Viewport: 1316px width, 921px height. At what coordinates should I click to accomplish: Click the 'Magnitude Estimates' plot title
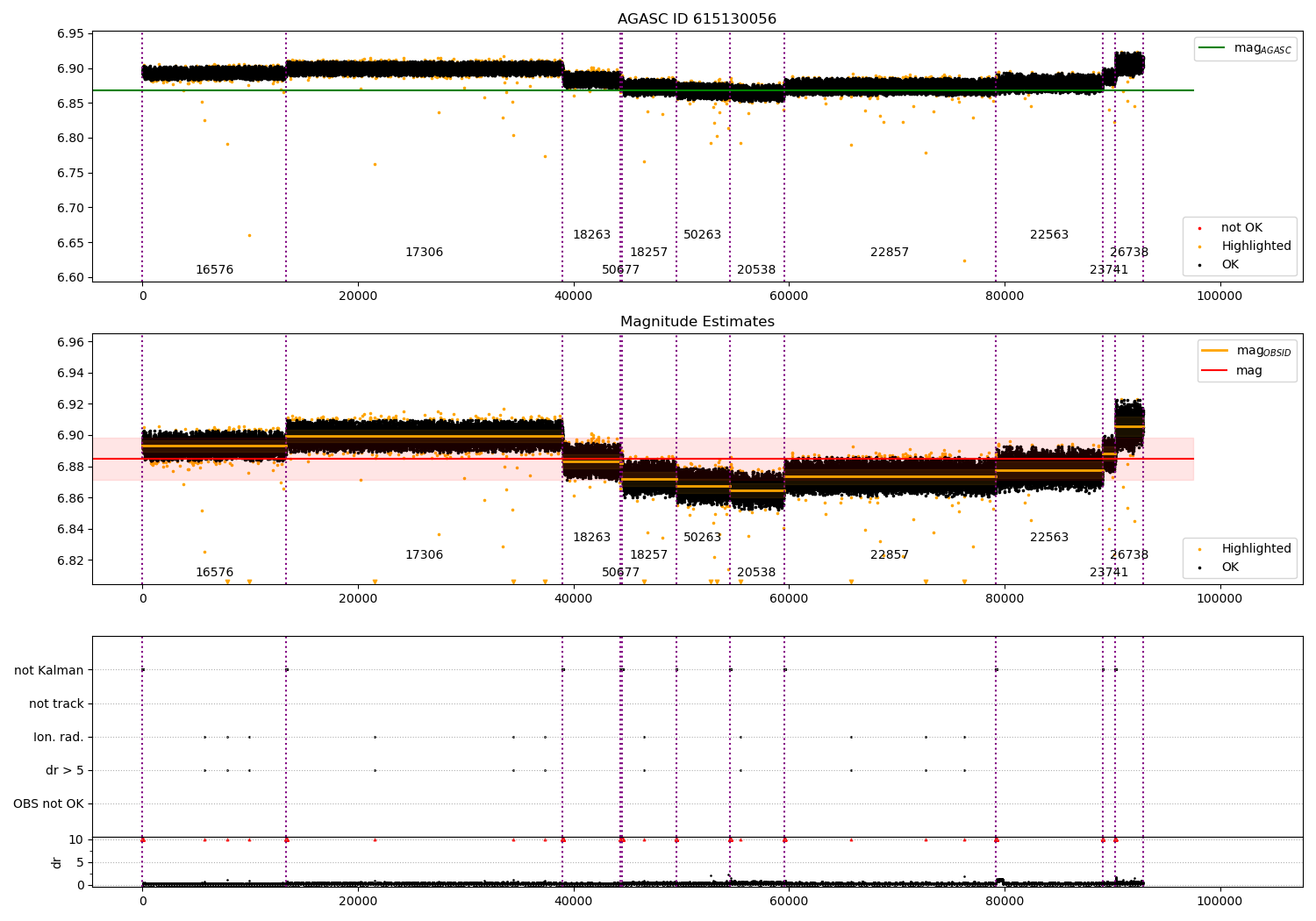click(x=697, y=322)
